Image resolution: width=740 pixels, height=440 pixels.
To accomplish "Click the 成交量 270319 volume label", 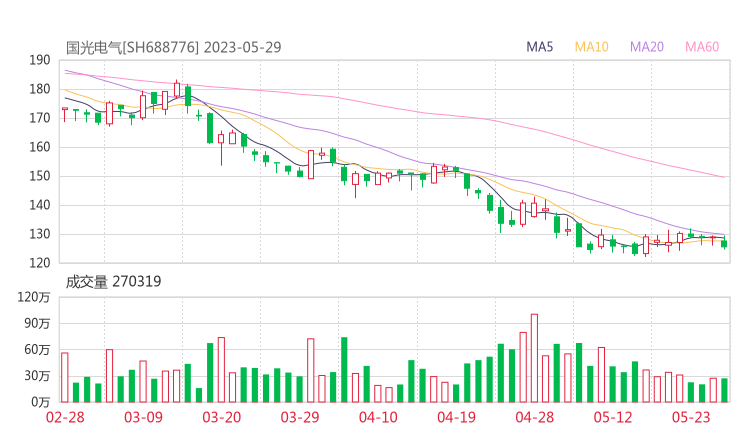I will coord(113,282).
